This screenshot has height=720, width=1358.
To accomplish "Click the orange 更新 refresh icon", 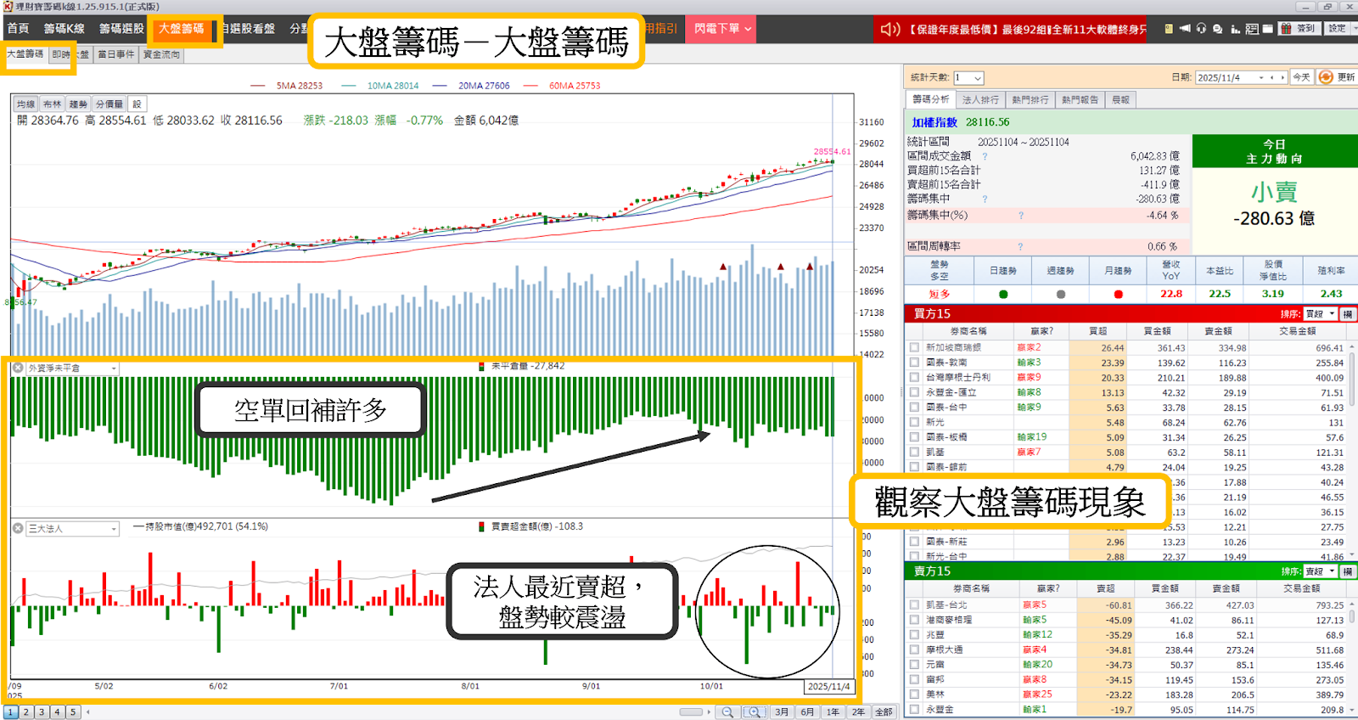I will click(x=1327, y=77).
